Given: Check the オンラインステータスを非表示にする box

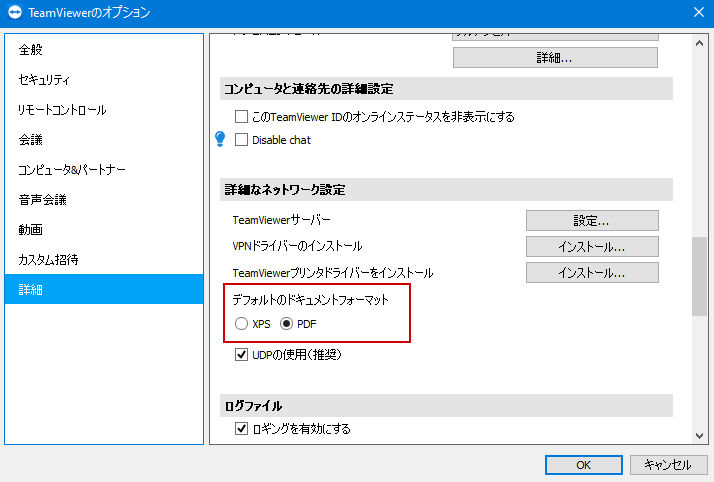Looking at the screenshot, I should coord(241,117).
